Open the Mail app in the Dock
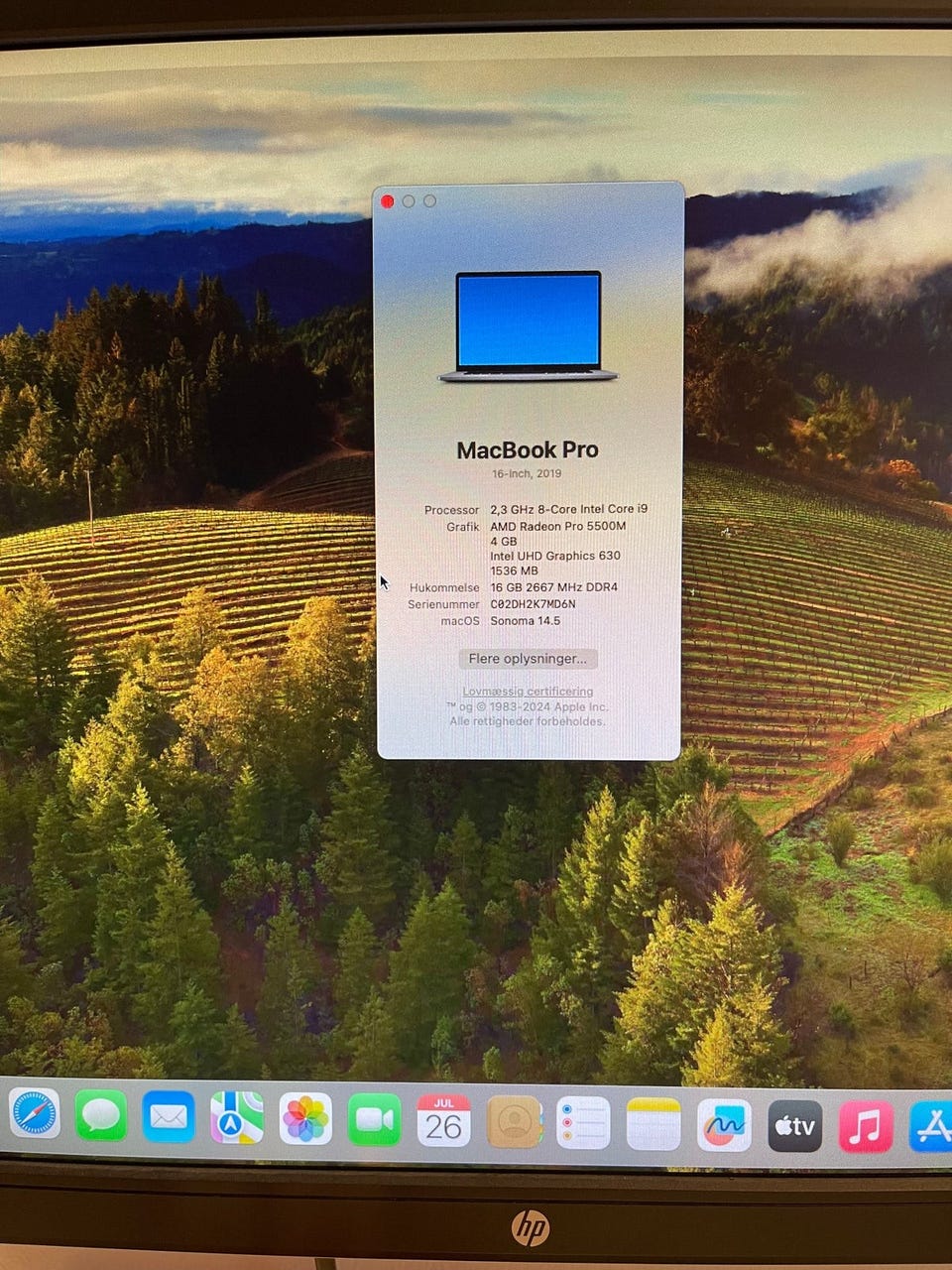The width and height of the screenshot is (952, 1270). click(x=169, y=1117)
